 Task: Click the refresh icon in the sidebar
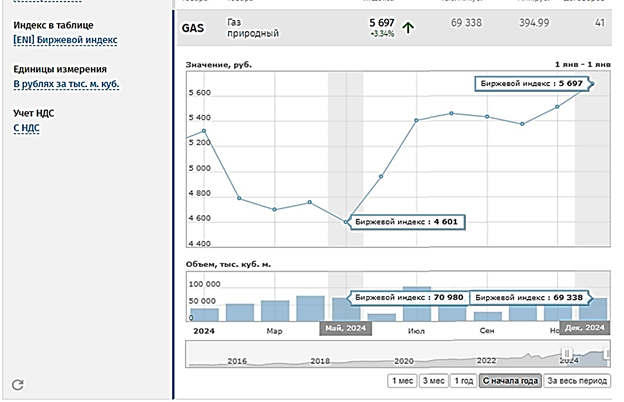[x=17, y=384]
